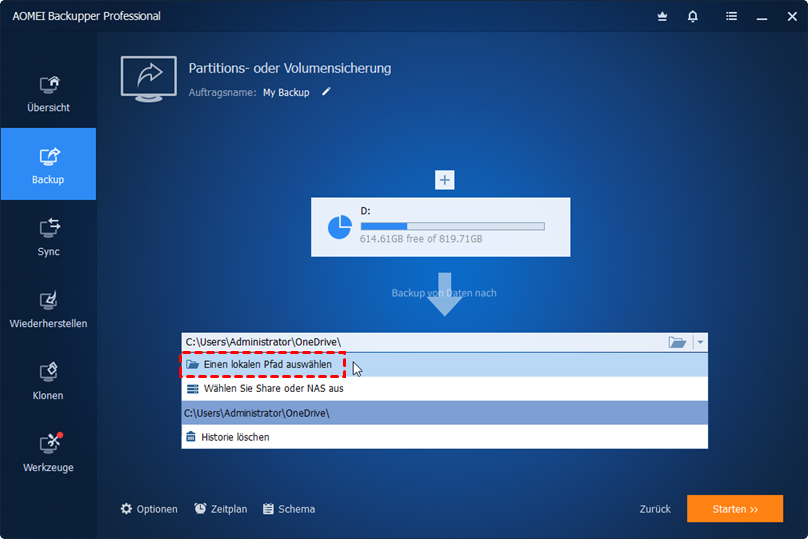Click the Sync arrows icon

49,228
